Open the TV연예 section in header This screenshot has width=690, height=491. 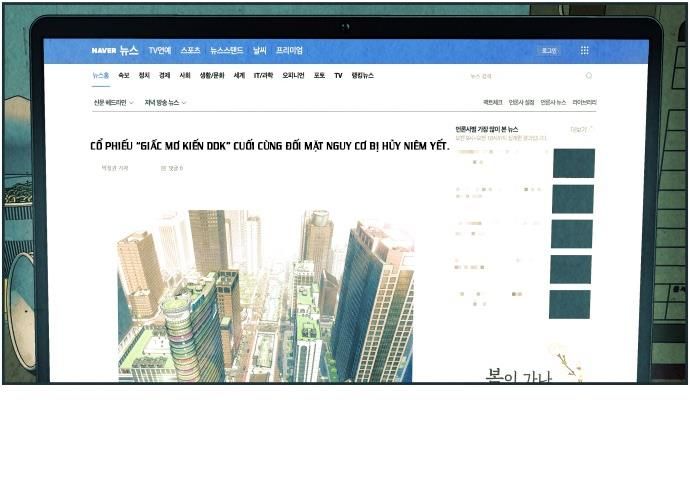160,50
